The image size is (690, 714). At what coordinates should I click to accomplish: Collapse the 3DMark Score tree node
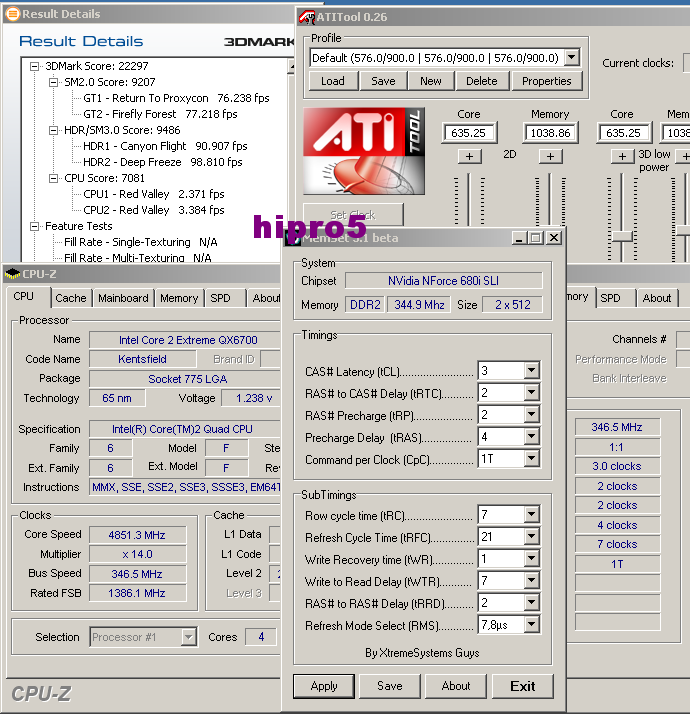coord(34,66)
